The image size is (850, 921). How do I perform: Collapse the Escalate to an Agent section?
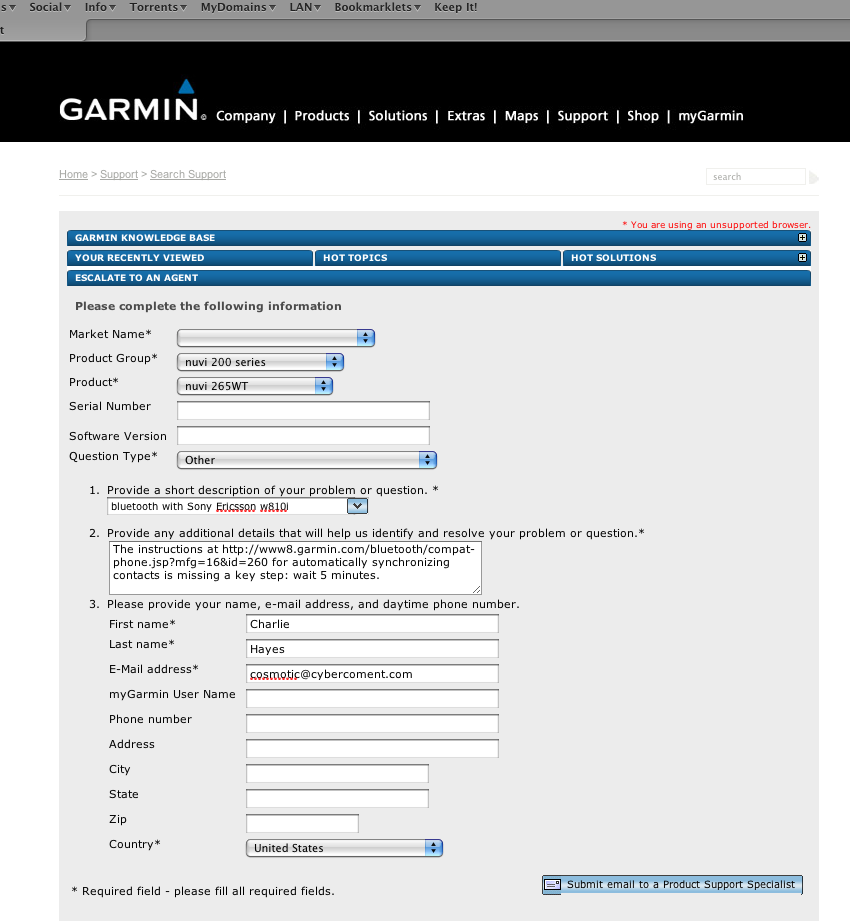[x=439, y=278]
